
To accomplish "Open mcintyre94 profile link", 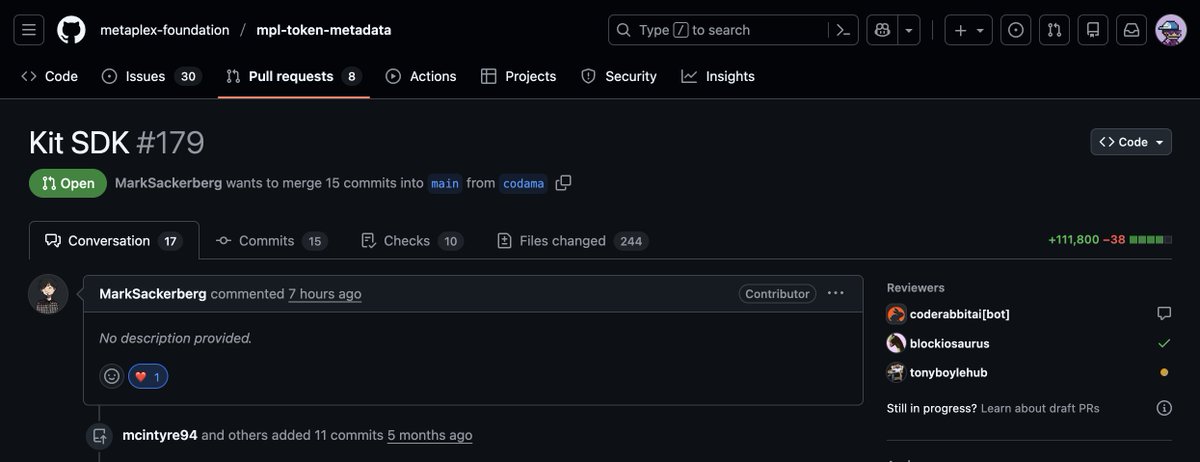I will coord(160,435).
